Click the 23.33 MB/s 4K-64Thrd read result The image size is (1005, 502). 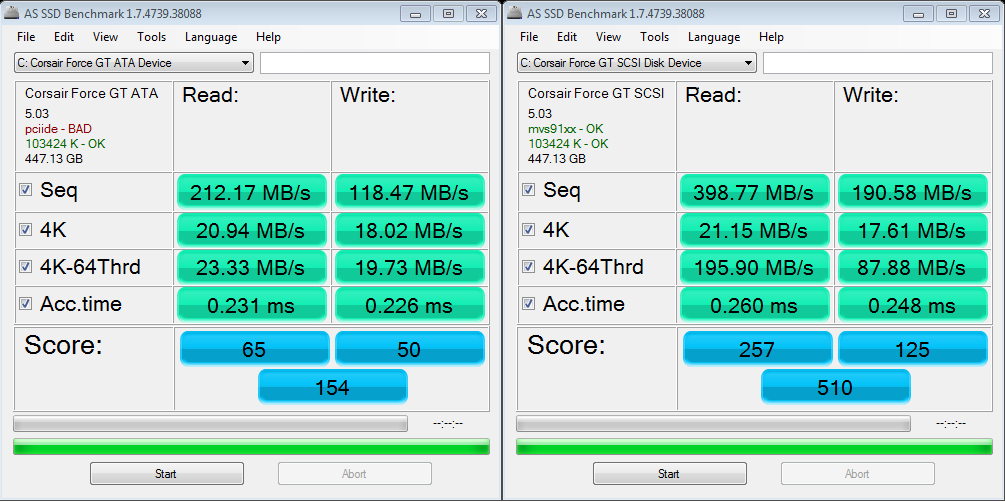tap(251, 268)
